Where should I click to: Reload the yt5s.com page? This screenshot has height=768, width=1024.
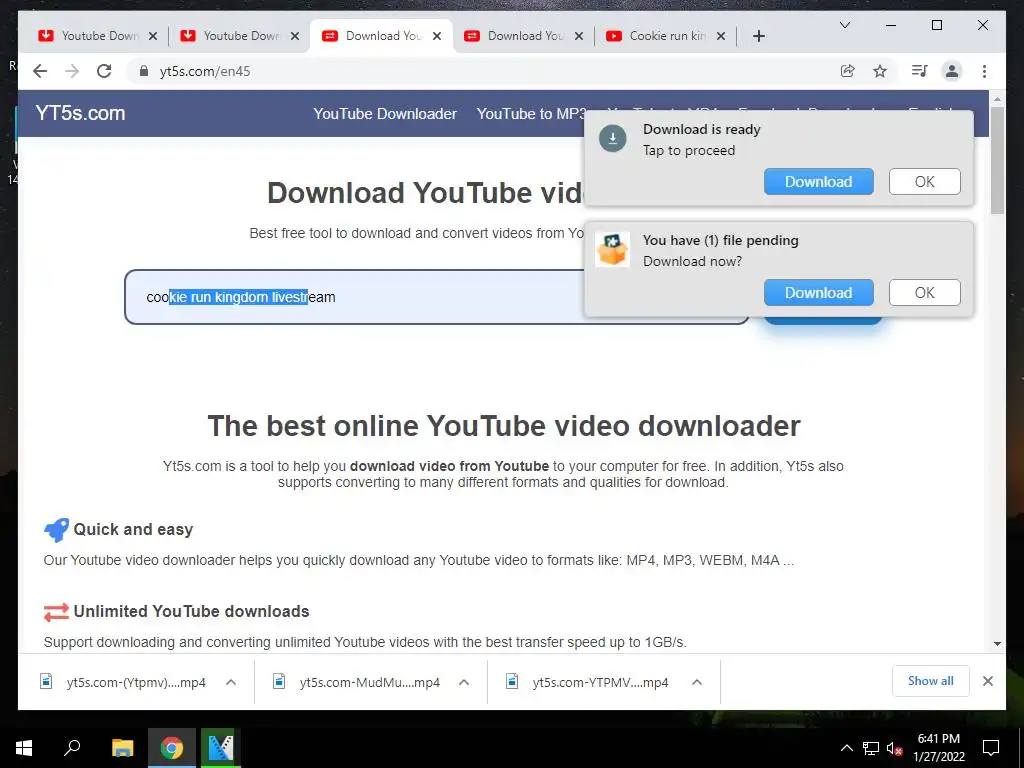(x=104, y=71)
